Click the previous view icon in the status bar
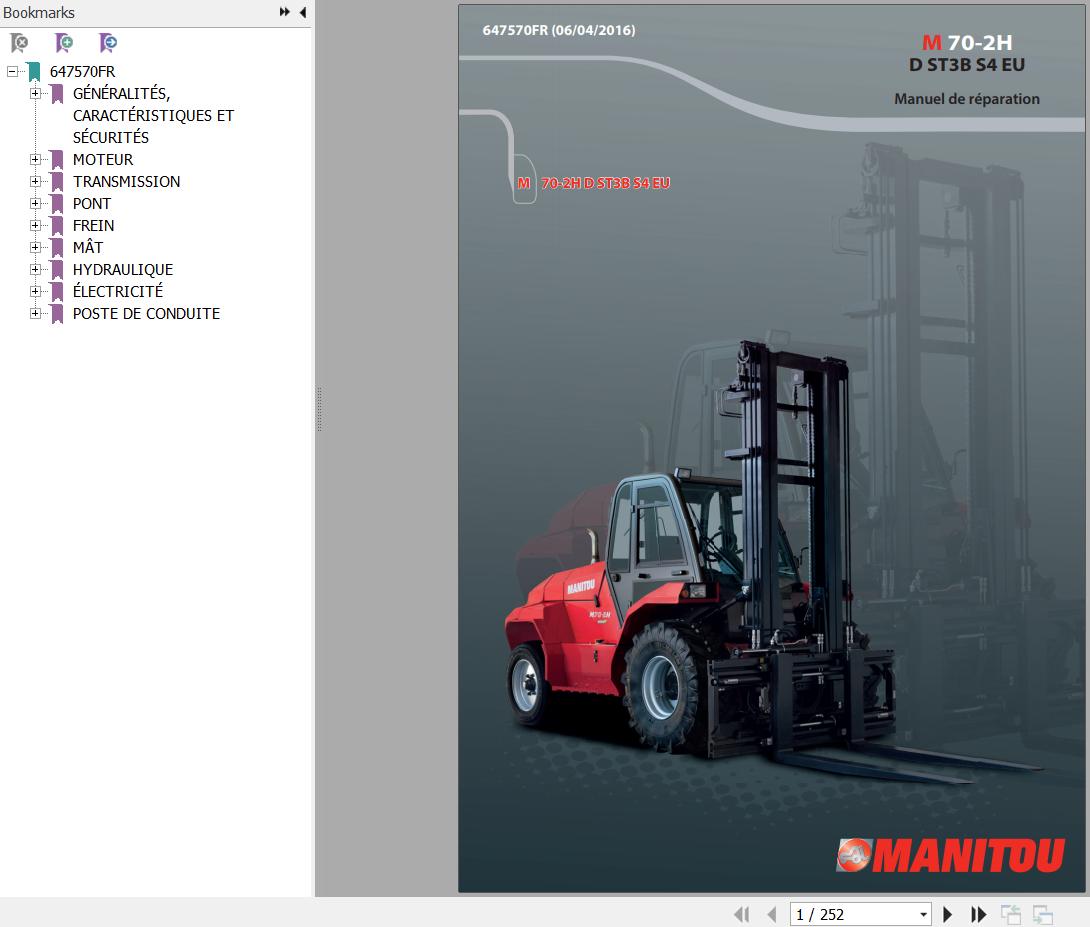Image resolution: width=1090 pixels, height=927 pixels. pyautogui.click(x=1010, y=914)
